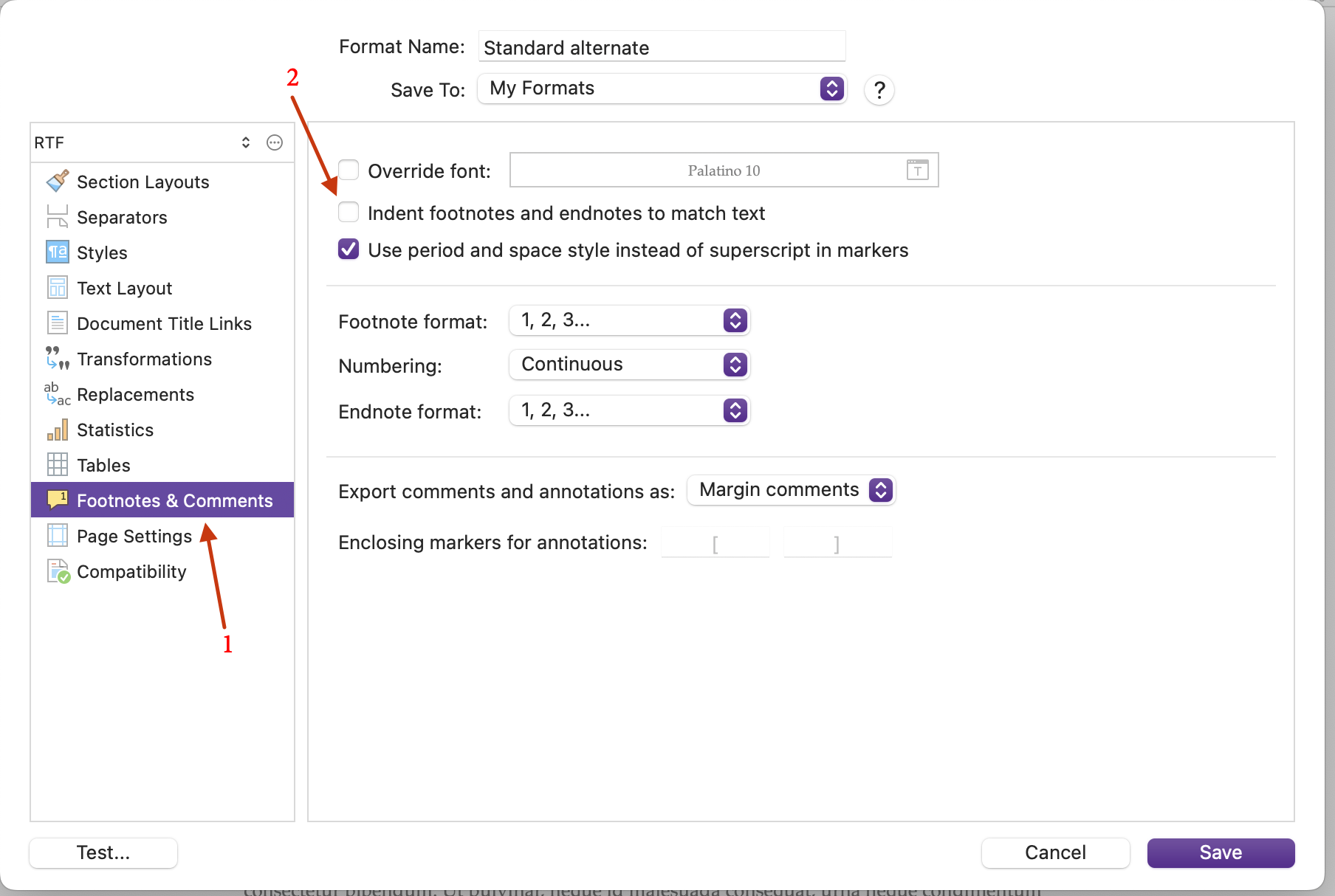The image size is (1335, 896).
Task: Open the Margin comments export dropdown
Action: click(x=791, y=490)
